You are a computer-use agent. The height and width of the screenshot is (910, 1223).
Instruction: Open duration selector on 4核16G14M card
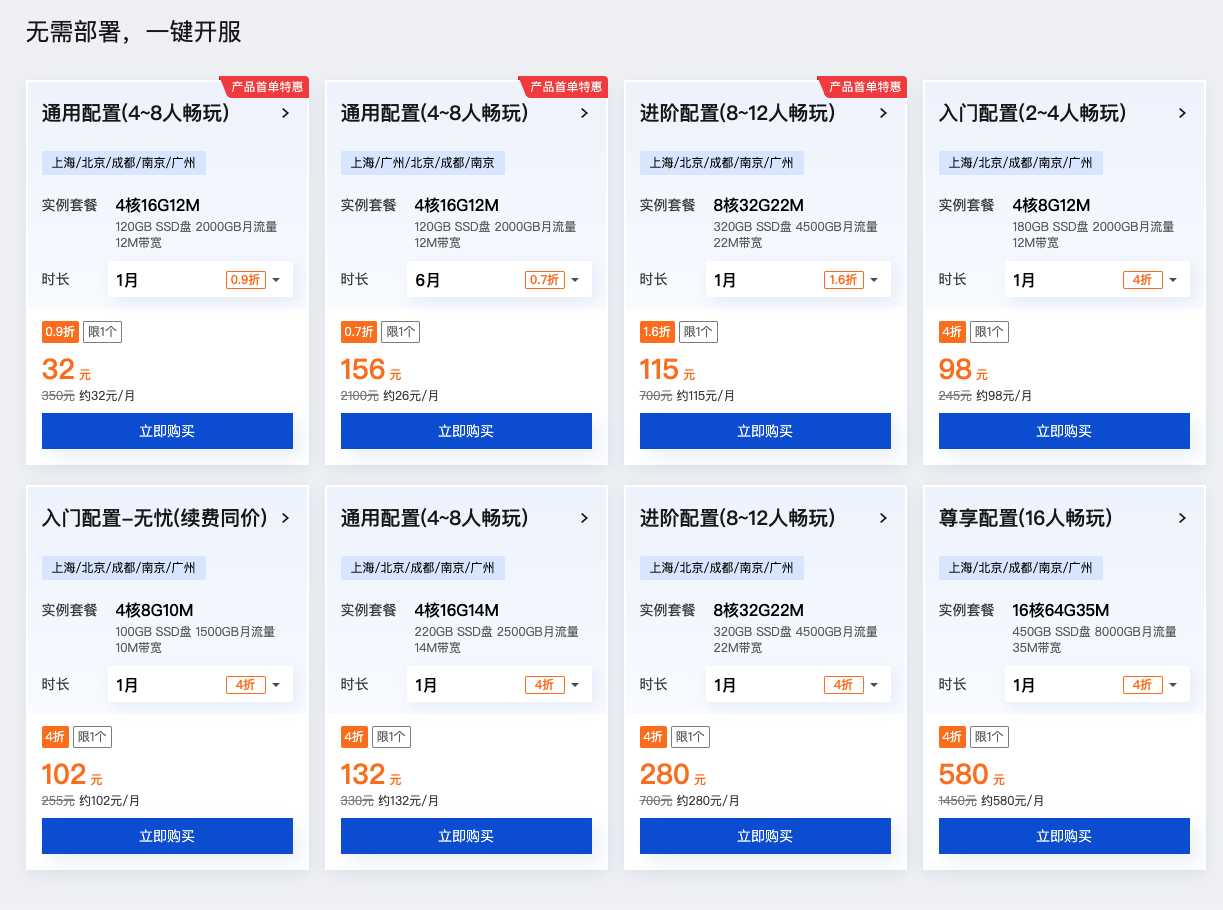(x=499, y=685)
